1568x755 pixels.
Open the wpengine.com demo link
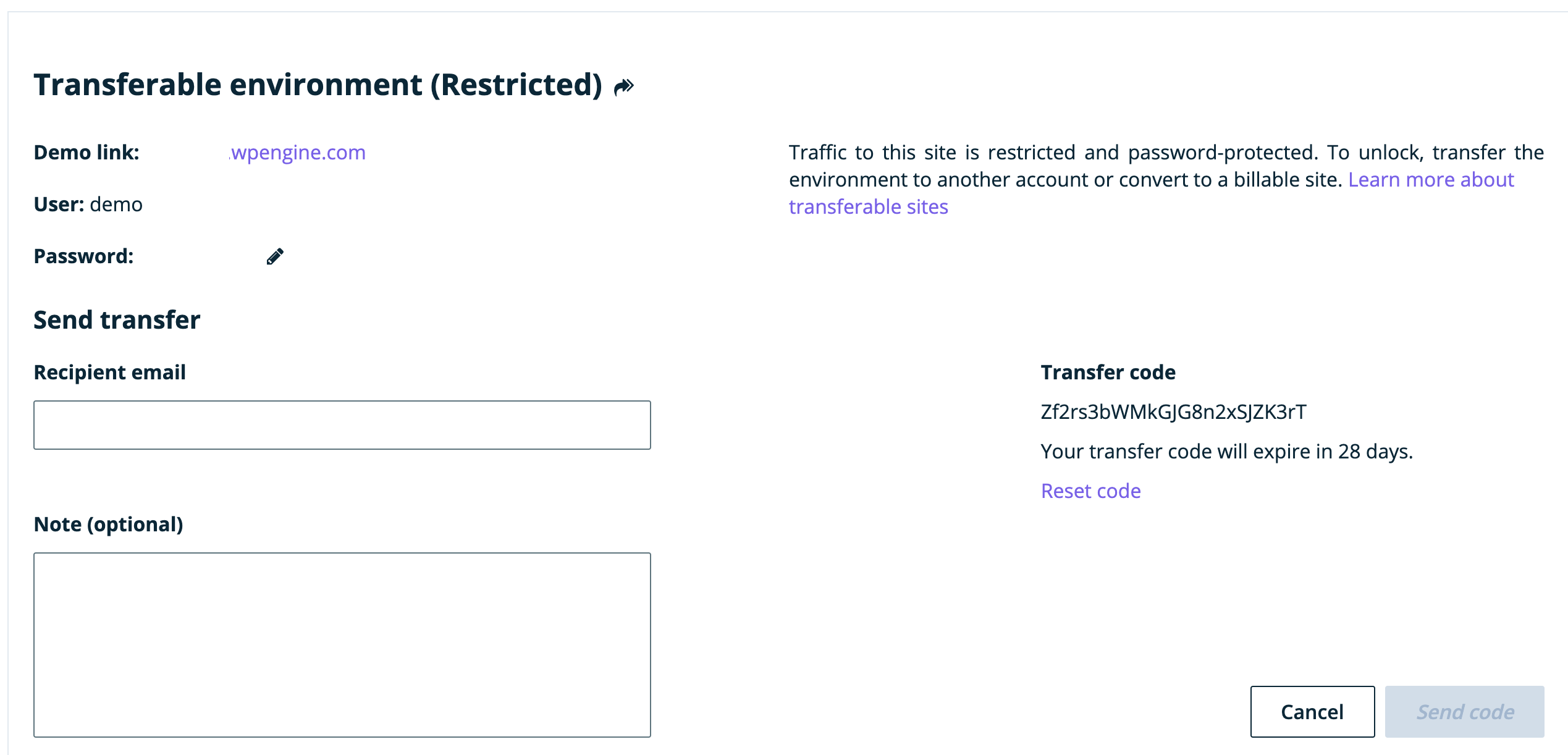point(298,153)
